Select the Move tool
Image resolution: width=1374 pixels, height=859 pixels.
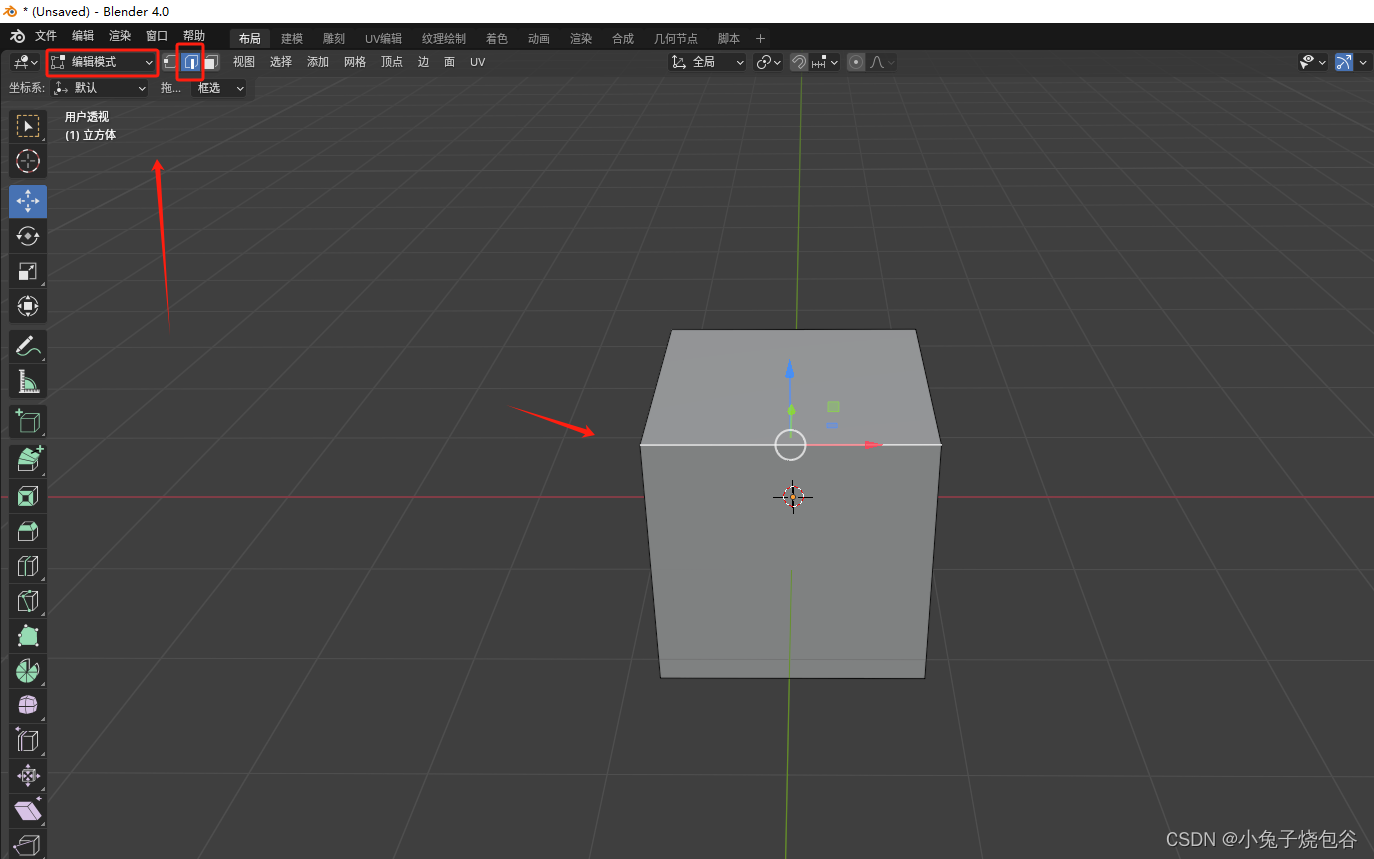(28, 201)
